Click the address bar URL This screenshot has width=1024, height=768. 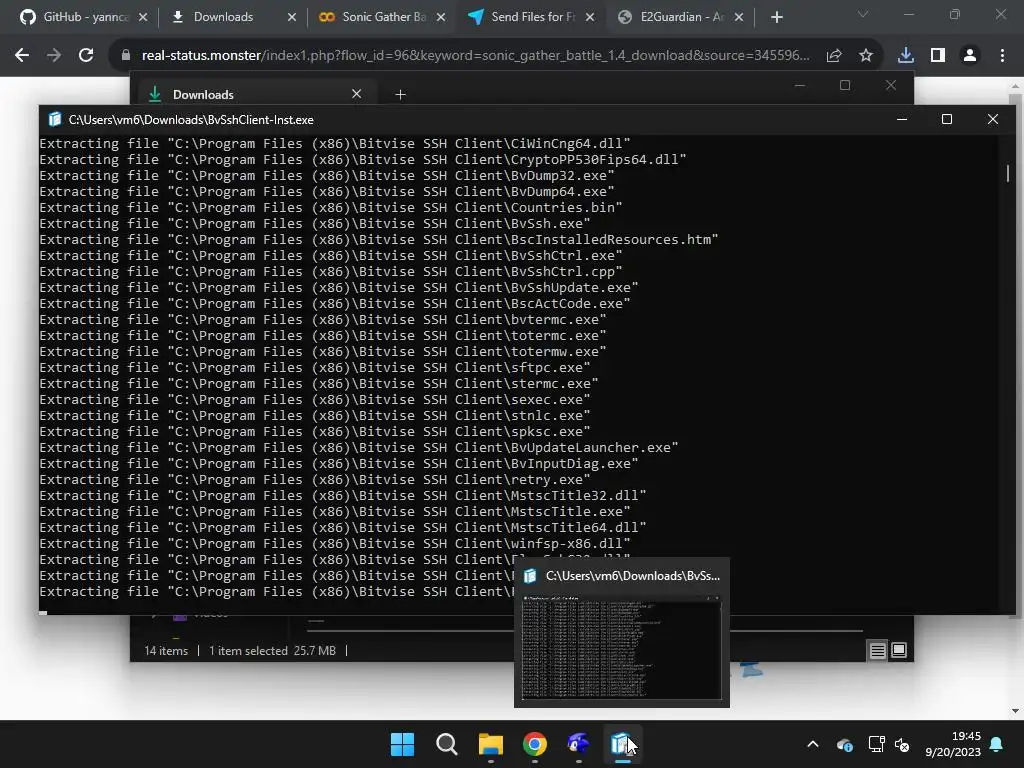pos(475,56)
